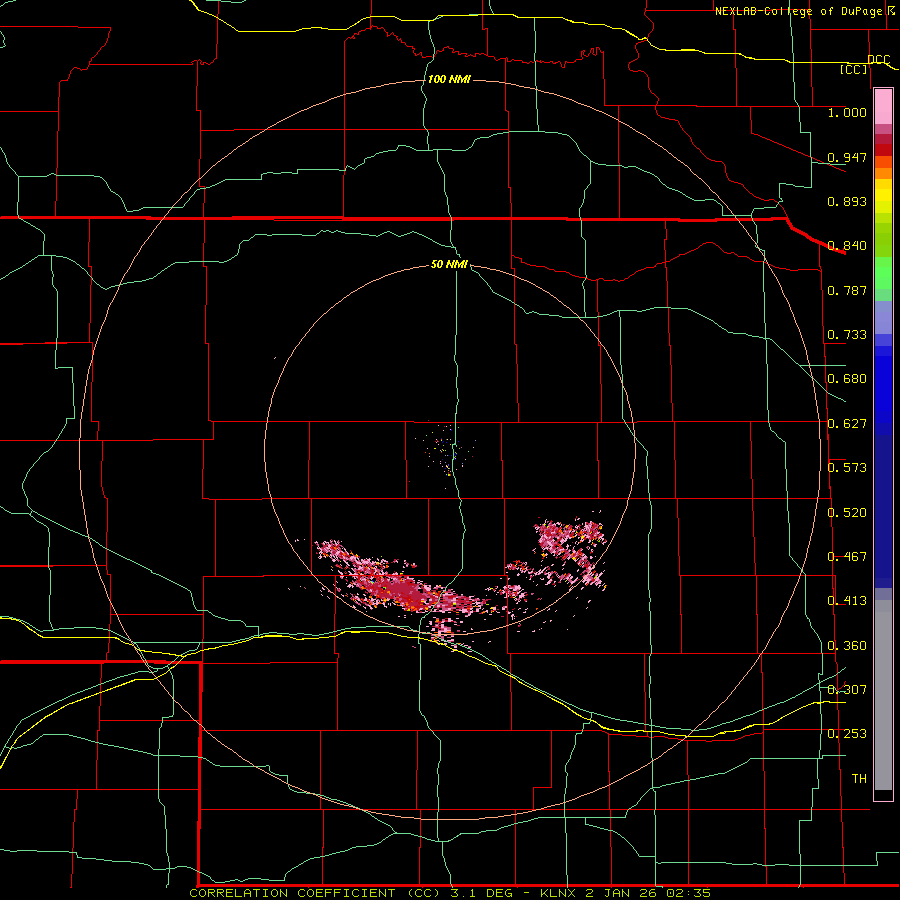
Task: Click the 0.520 color scale value
Action: coord(847,513)
